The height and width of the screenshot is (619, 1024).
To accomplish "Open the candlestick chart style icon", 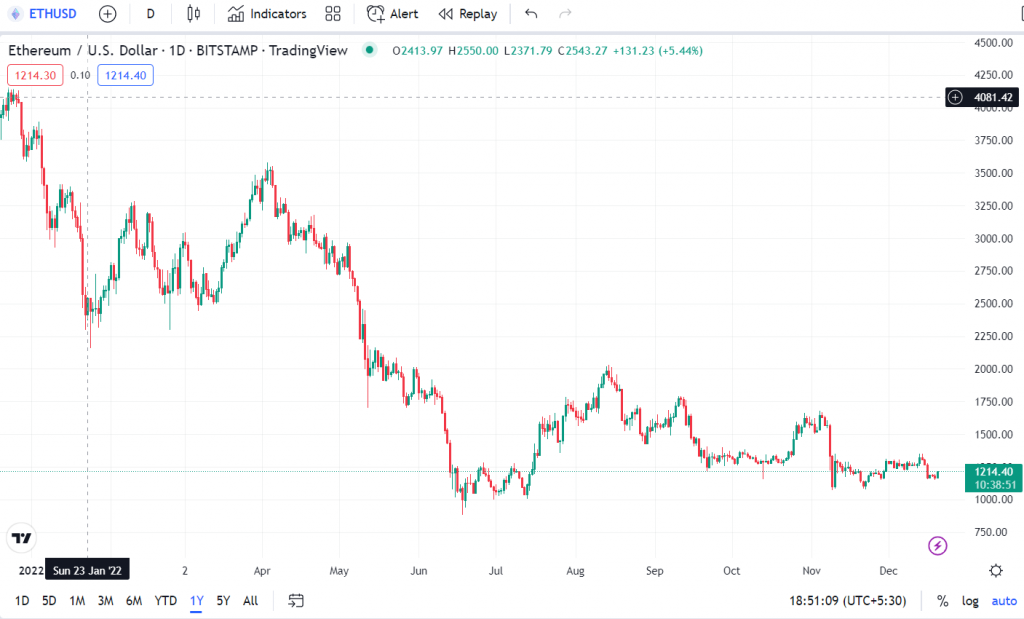I will pos(193,14).
